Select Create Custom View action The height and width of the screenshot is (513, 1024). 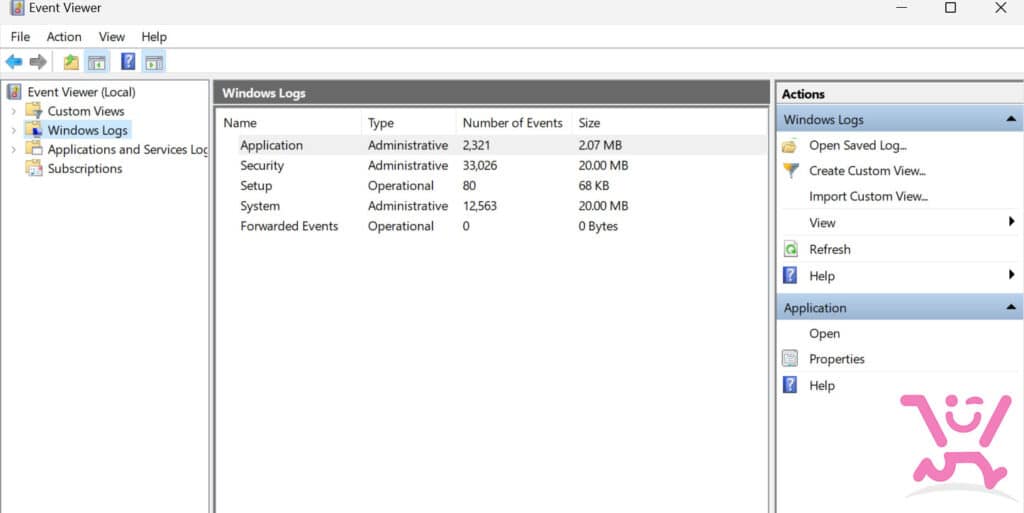click(x=867, y=171)
